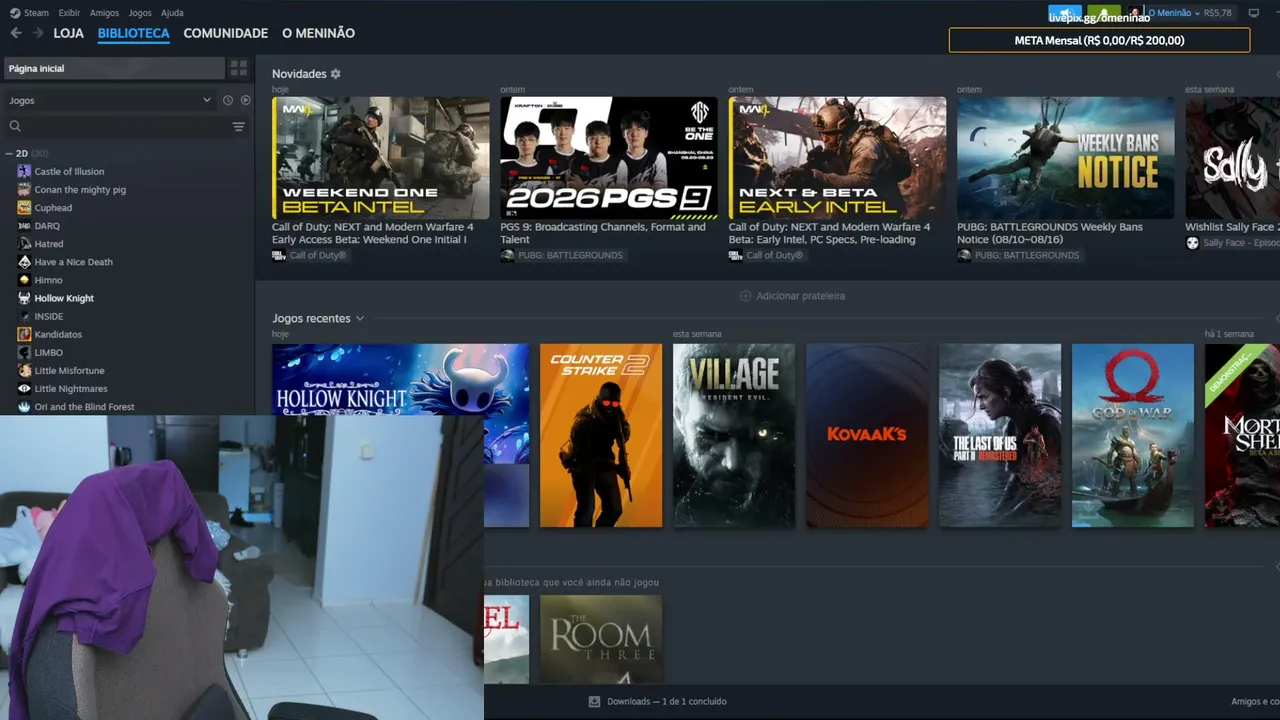Open Next & Beta Early Intel thumbnail
Viewport: 1280px width, 720px height.
[837, 158]
